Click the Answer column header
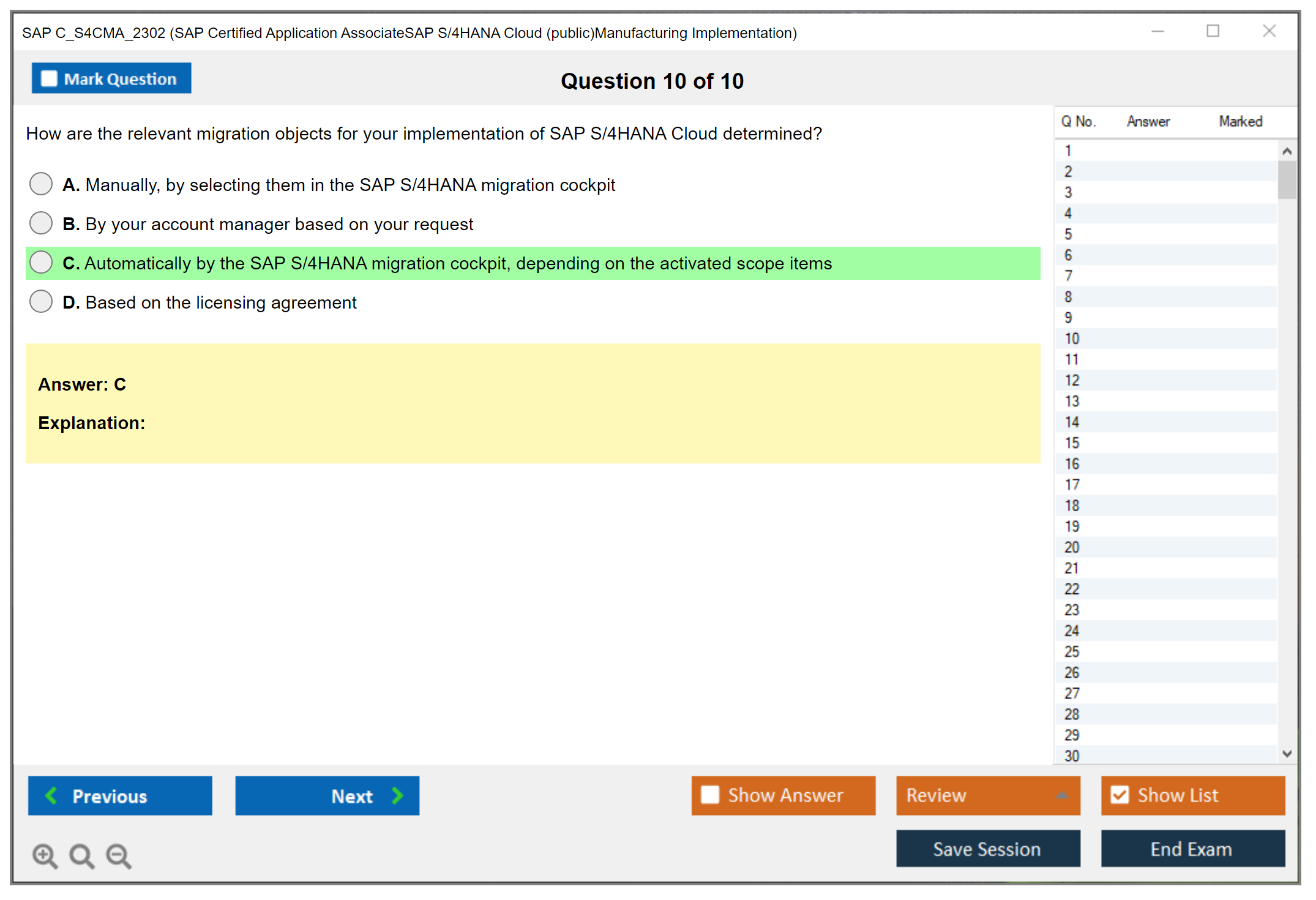 (x=1148, y=121)
